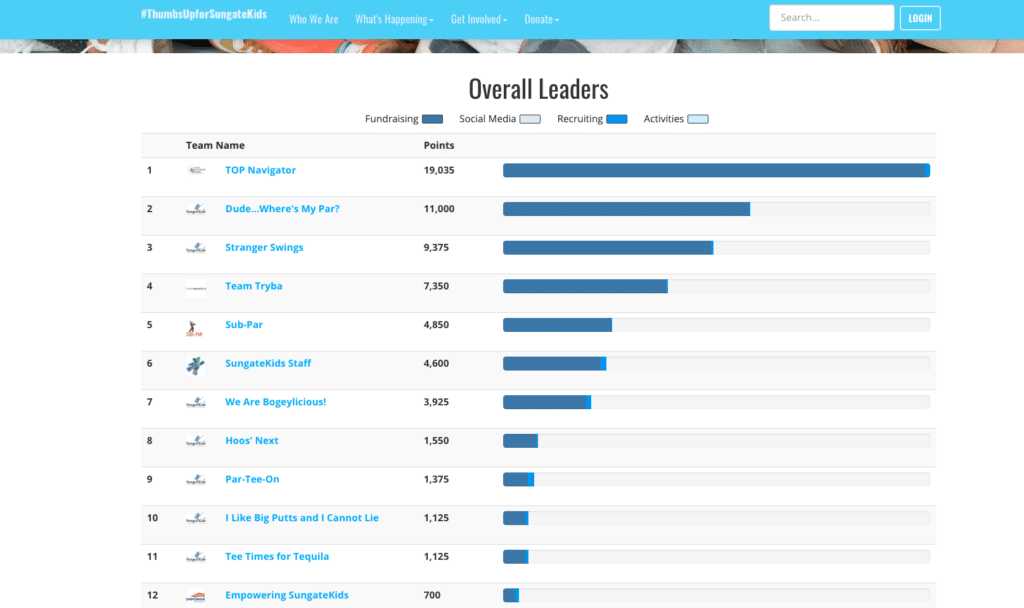Image resolution: width=1024 pixels, height=608 pixels.
Task: Click the TOP Navigator team logo
Action: pyautogui.click(x=196, y=170)
